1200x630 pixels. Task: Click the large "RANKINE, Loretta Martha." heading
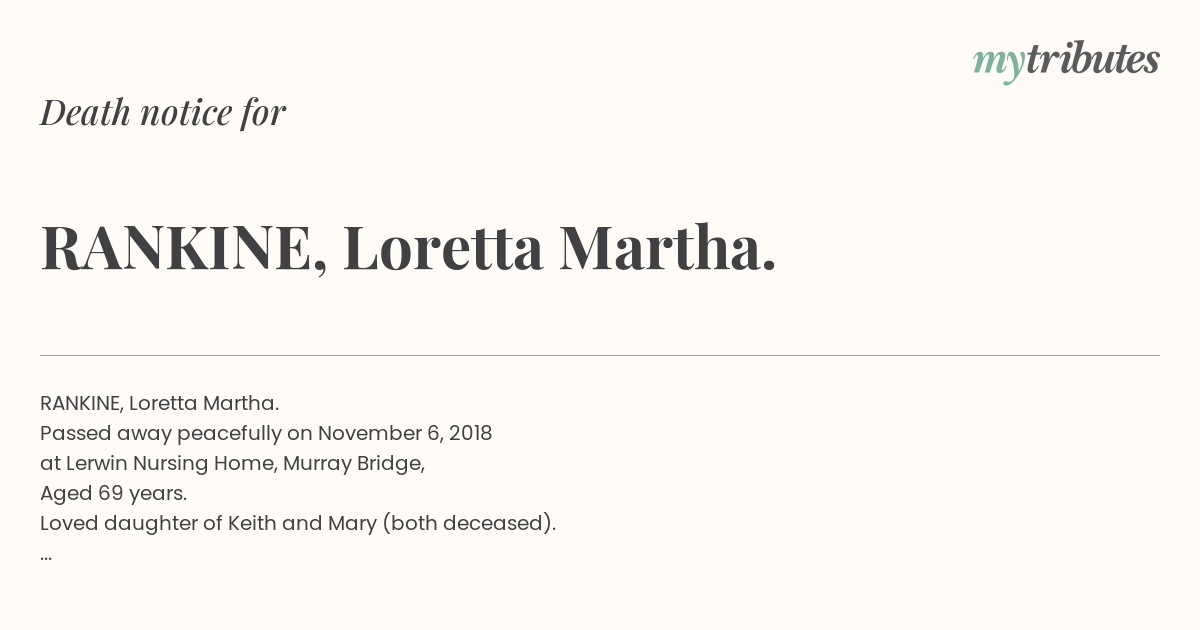(x=408, y=248)
